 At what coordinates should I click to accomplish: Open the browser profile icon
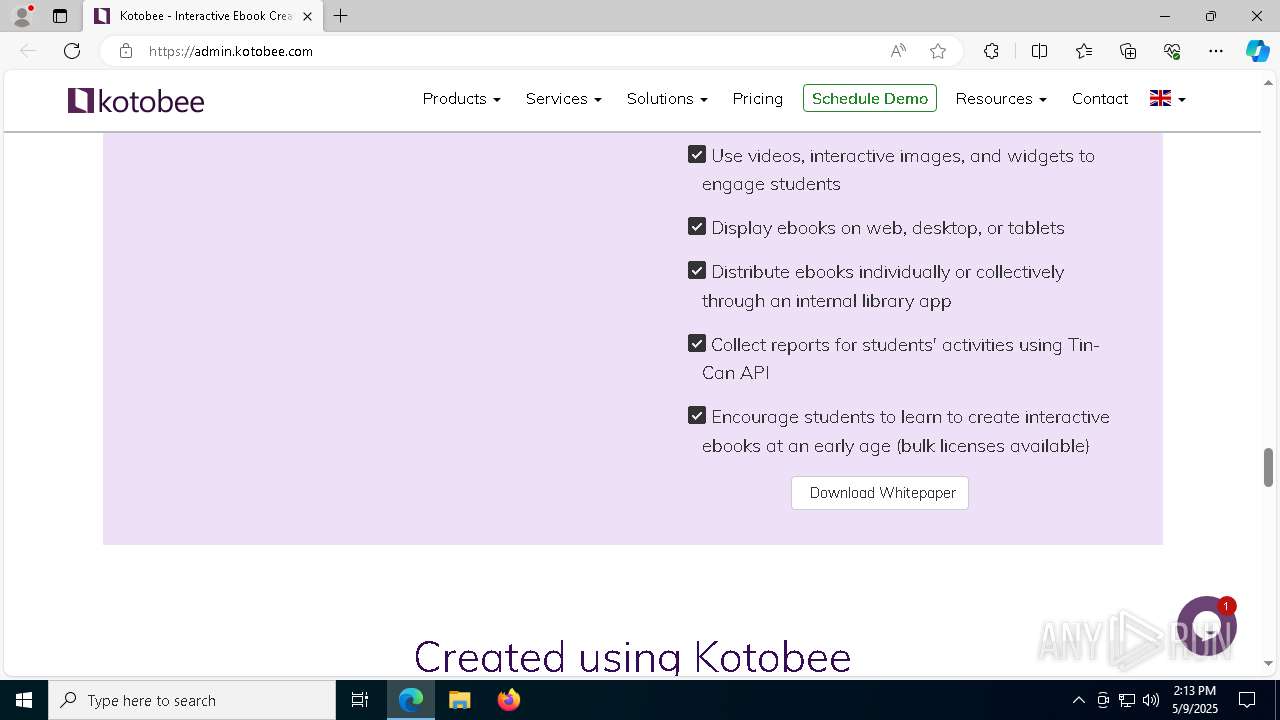(x=22, y=16)
